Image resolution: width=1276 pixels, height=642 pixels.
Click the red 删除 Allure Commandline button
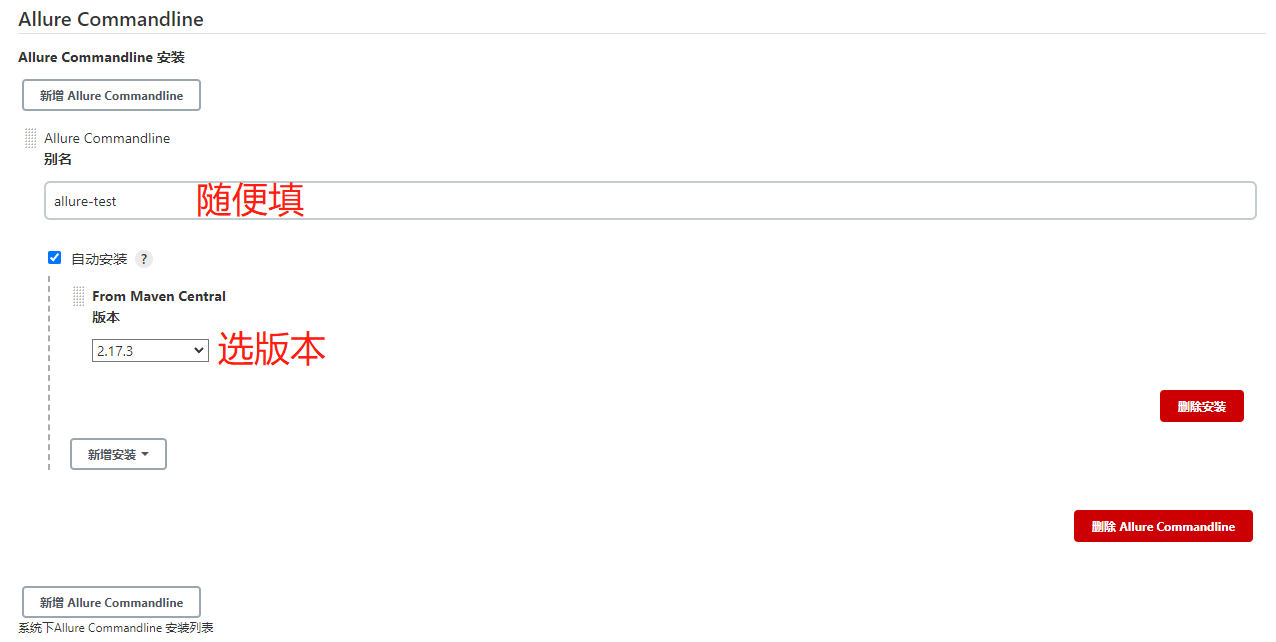pos(1162,526)
